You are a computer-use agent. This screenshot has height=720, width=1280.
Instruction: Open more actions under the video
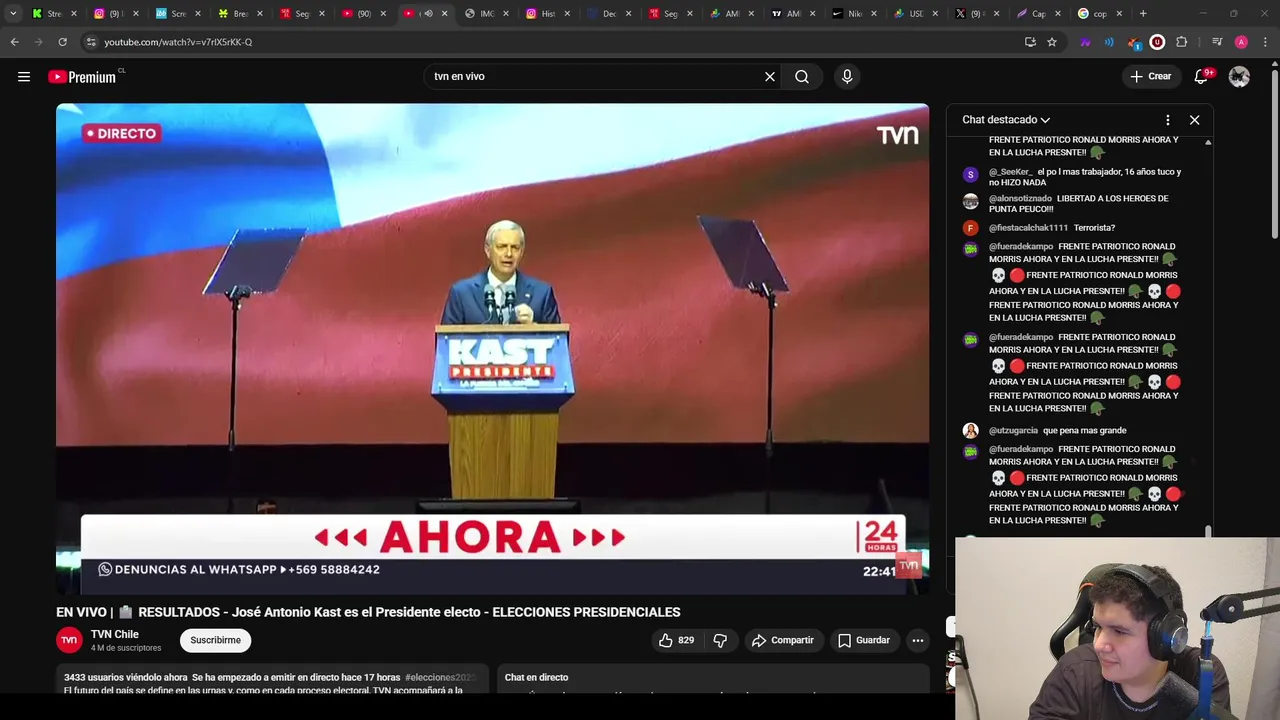click(917, 640)
